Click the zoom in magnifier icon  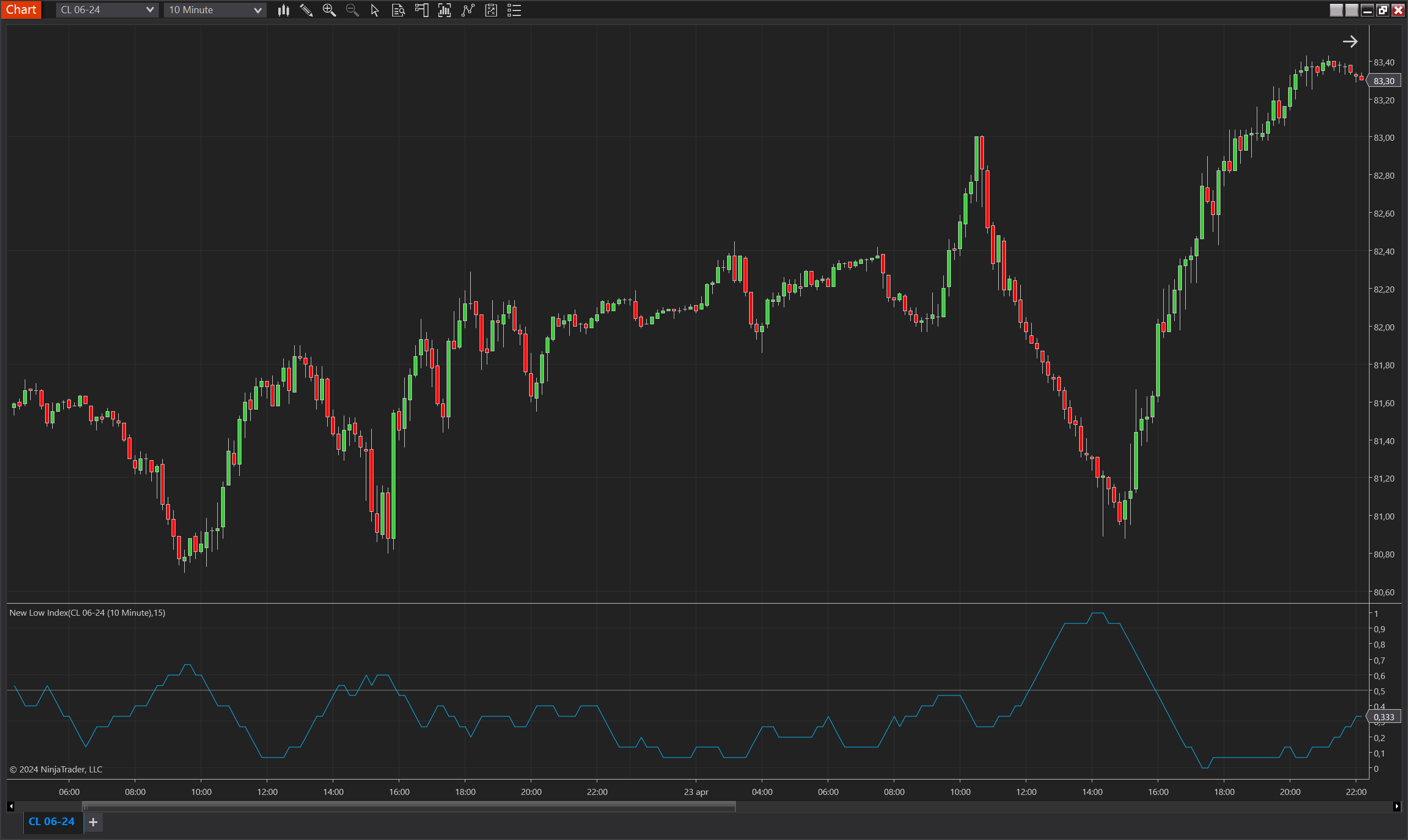(x=329, y=10)
